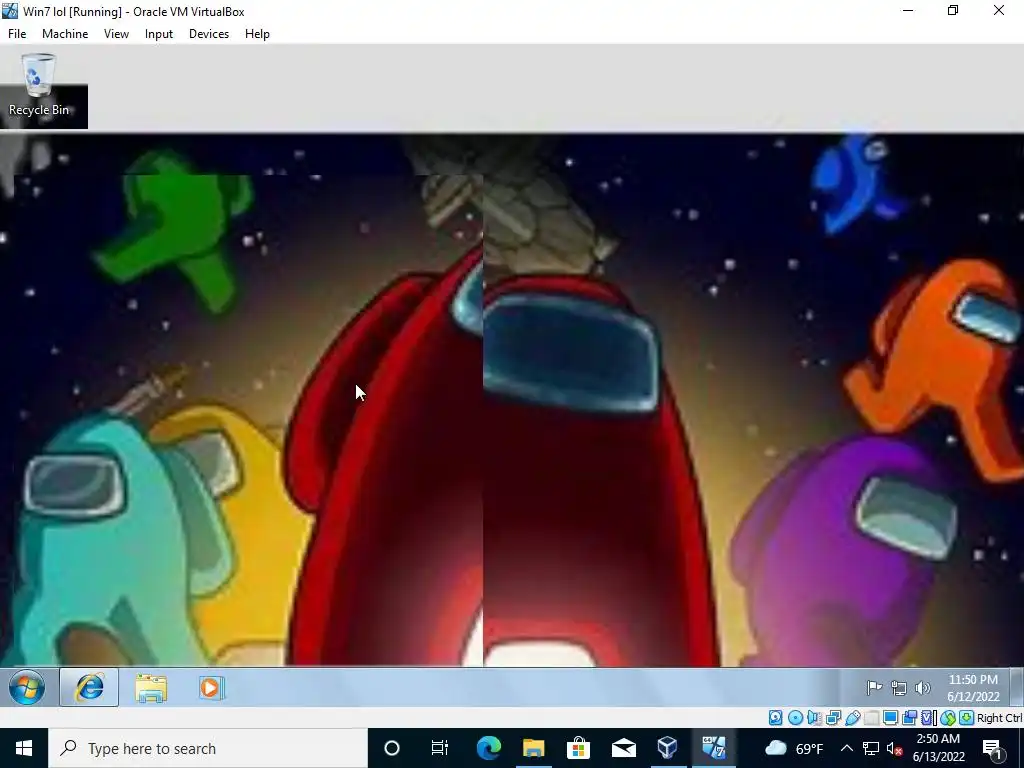The image size is (1024, 768).
Task: Select the Recycle Bin desktop icon
Action: tap(39, 86)
